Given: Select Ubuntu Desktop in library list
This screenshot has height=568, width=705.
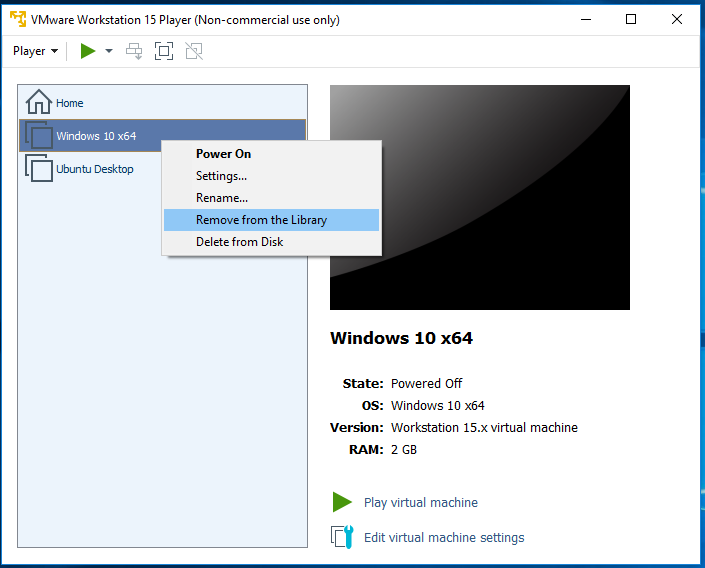Looking at the screenshot, I should click(95, 169).
